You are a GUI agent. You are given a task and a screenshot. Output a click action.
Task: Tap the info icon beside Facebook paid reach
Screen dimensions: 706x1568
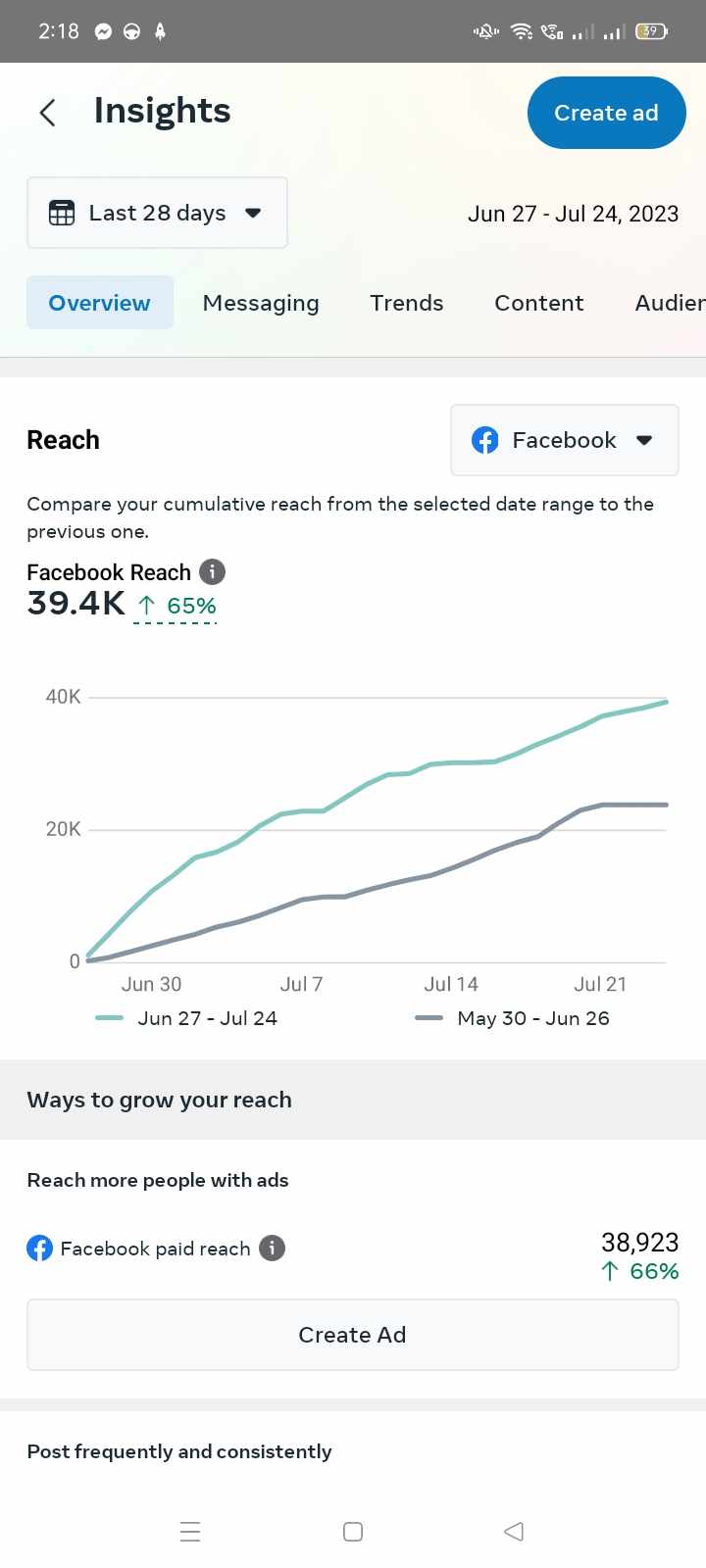pyautogui.click(x=272, y=1248)
